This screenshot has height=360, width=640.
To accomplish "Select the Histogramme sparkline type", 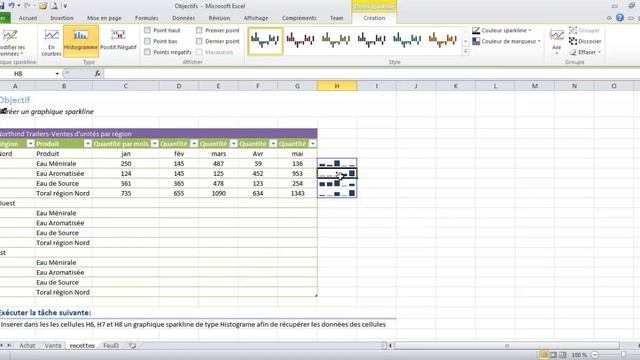I will pyautogui.click(x=81, y=41).
